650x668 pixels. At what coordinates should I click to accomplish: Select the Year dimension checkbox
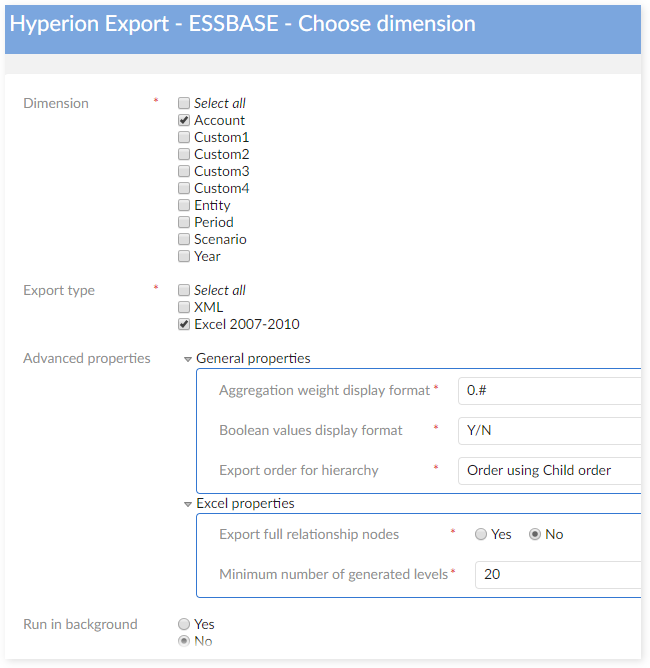click(x=184, y=256)
